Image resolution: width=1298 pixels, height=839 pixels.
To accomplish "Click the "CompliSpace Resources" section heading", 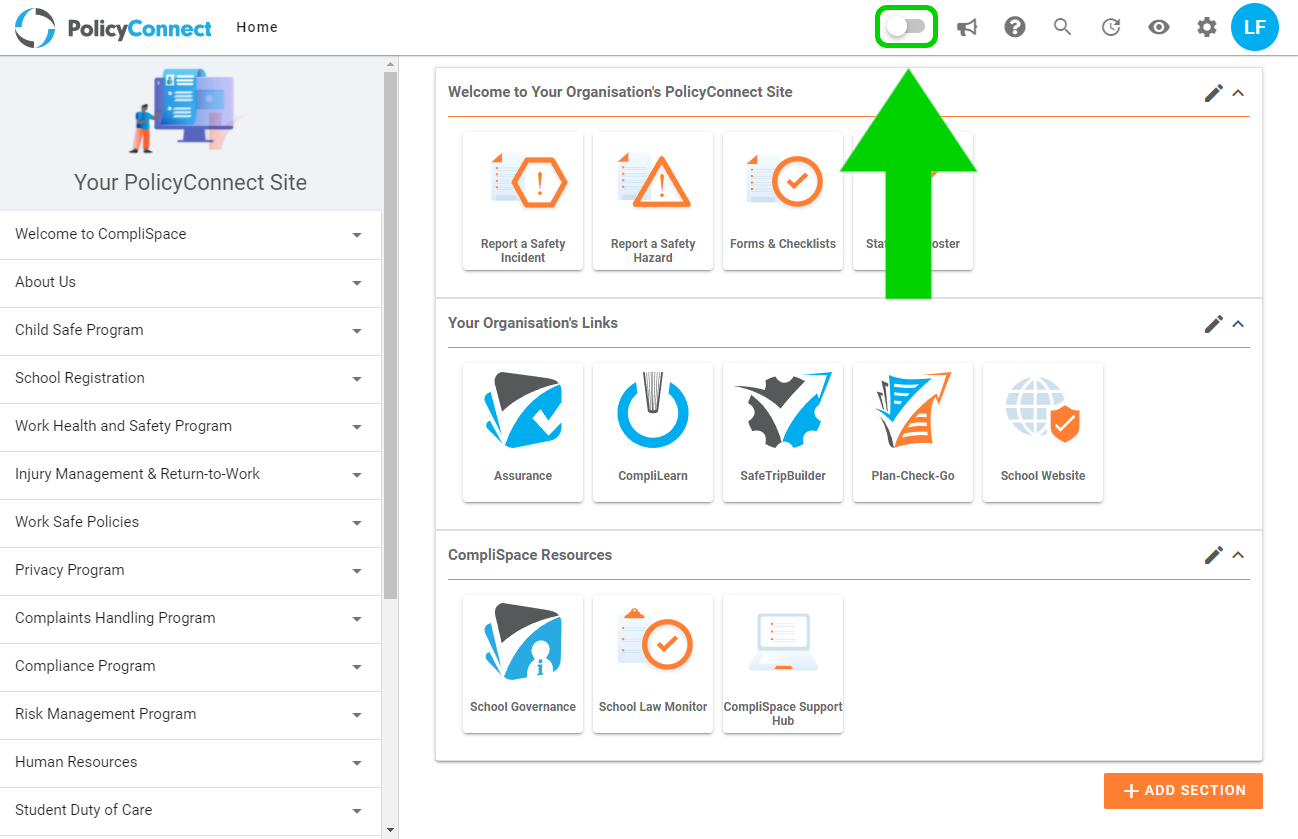I will [x=530, y=555].
